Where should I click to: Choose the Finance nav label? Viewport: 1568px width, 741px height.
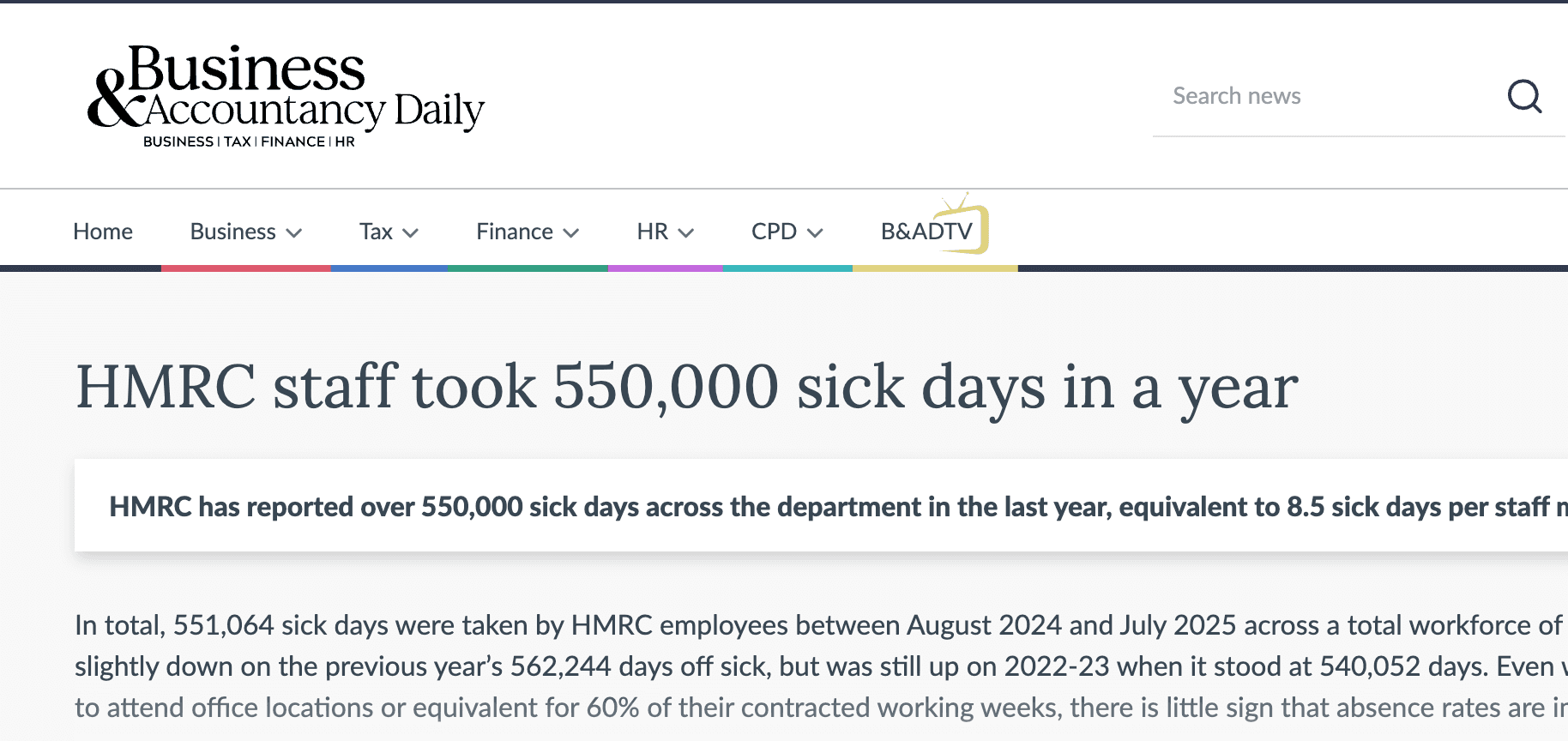514,232
